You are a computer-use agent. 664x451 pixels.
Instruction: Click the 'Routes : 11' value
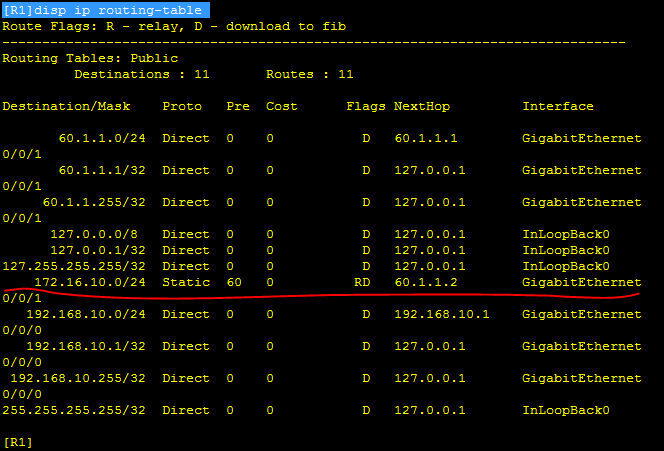coord(310,74)
